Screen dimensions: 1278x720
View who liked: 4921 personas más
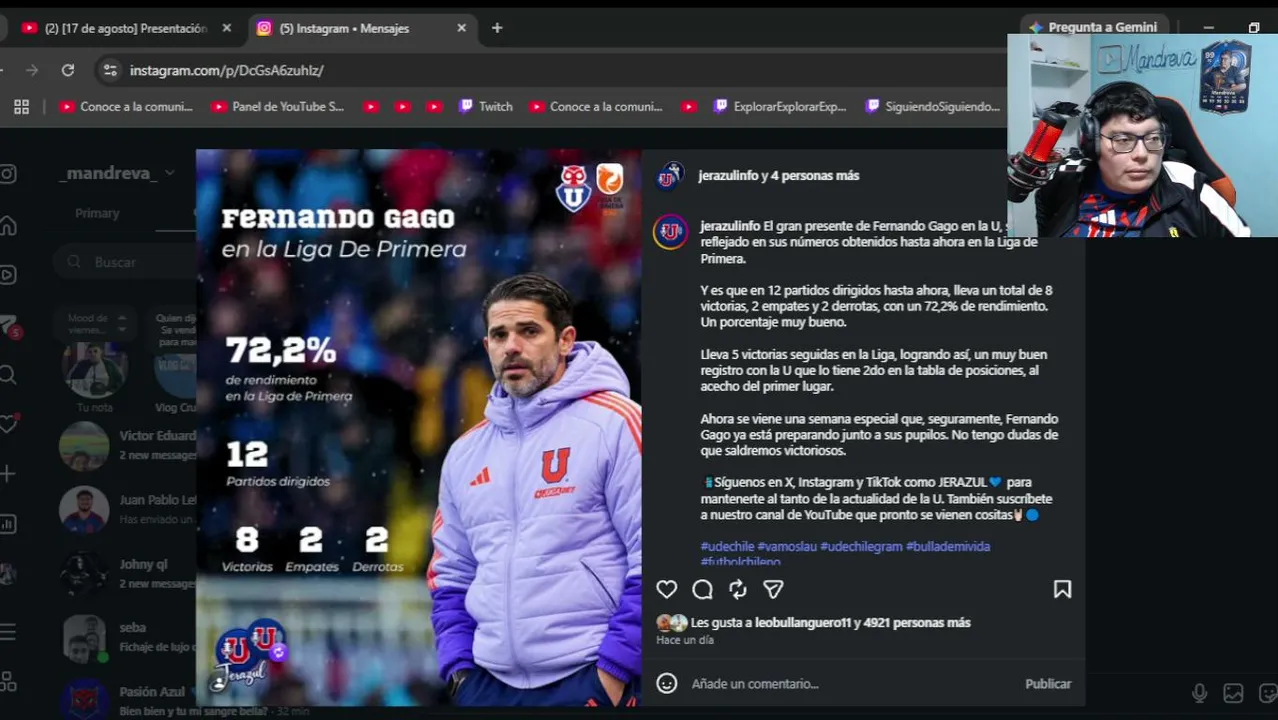(x=917, y=623)
